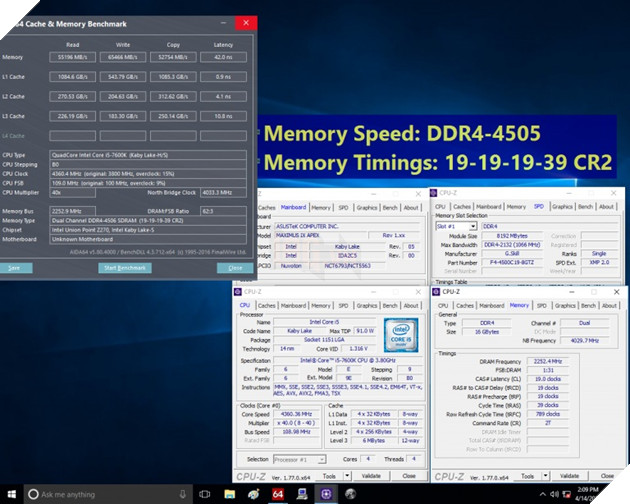Click the globe icon on the taskbar
This screenshot has height=504, width=630.
pos(350,494)
